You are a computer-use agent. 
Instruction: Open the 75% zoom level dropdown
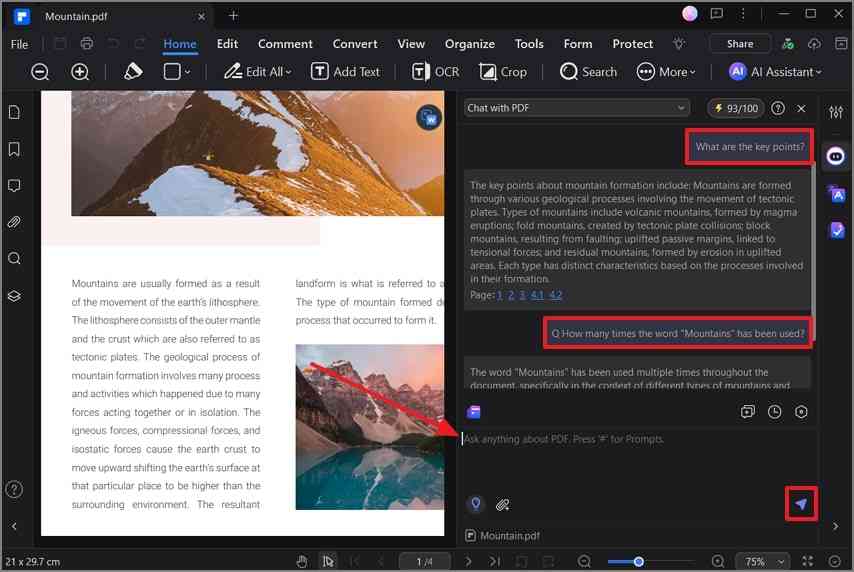click(x=763, y=561)
